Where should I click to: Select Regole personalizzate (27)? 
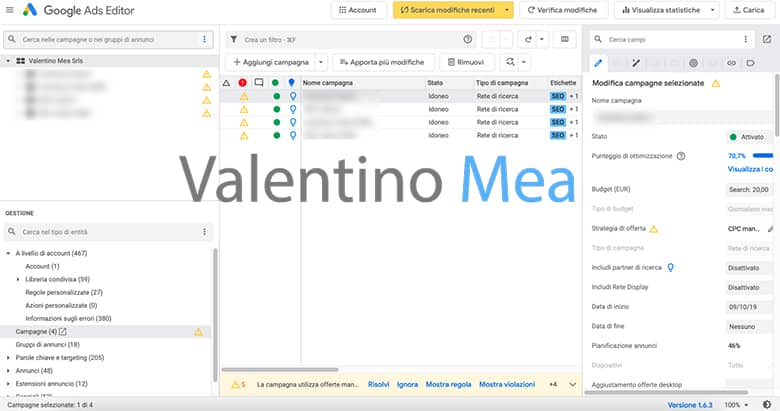pos(64,293)
